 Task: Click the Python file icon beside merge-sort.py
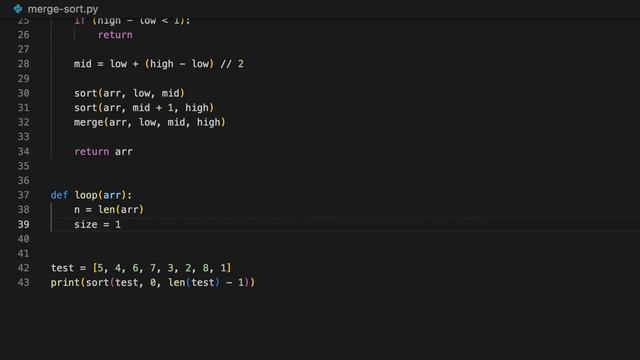point(18,9)
